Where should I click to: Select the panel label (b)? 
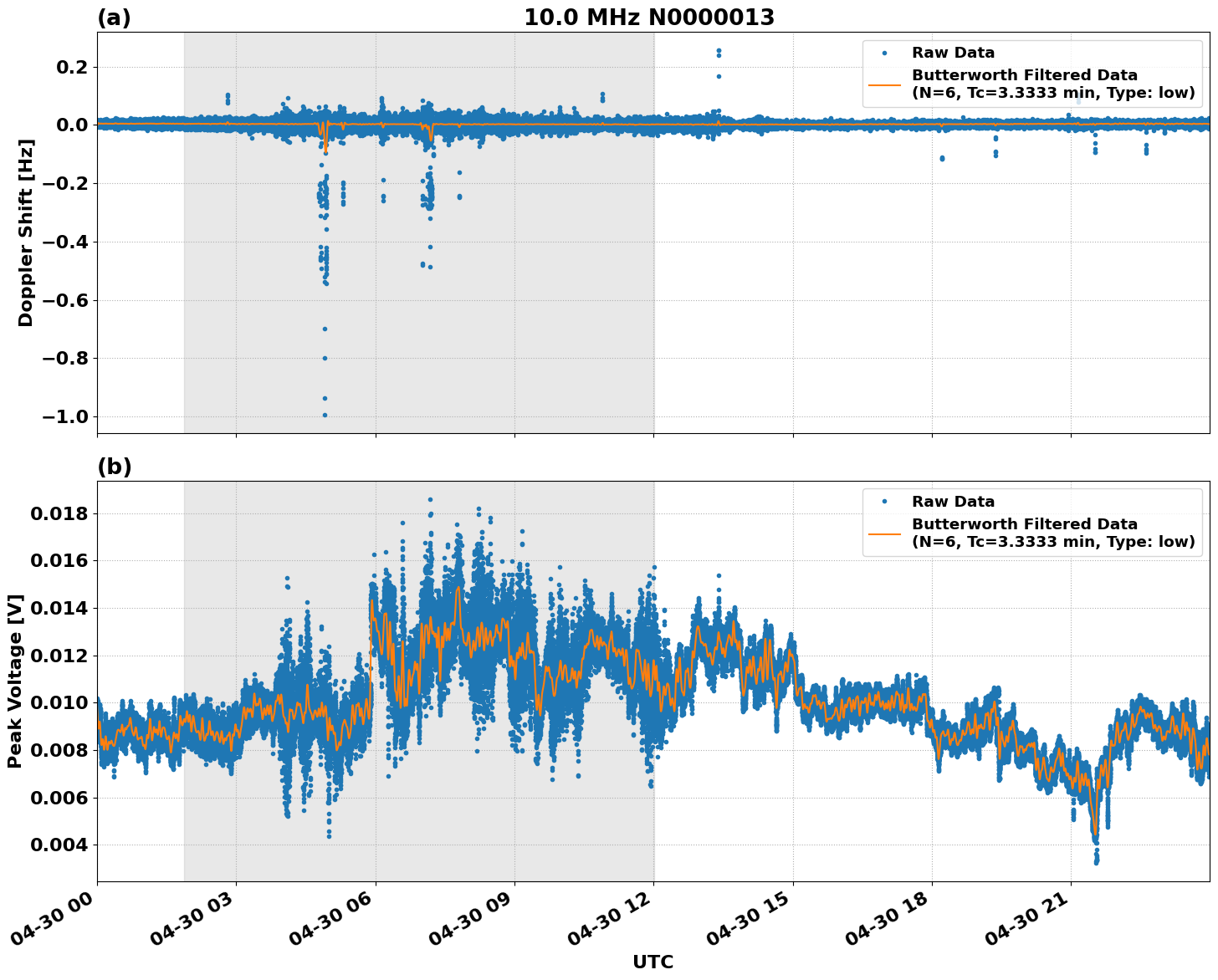click(115, 466)
